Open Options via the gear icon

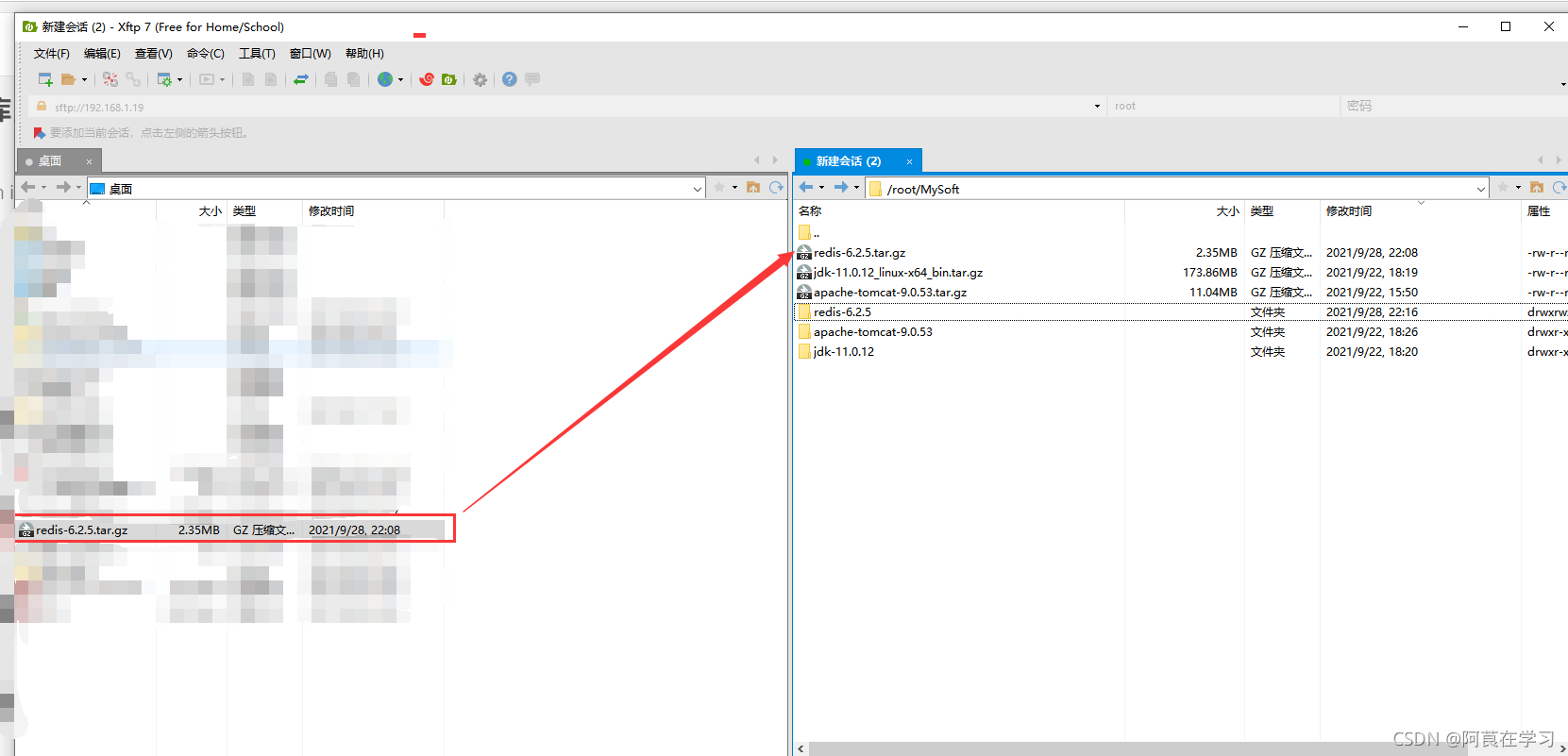pos(480,79)
